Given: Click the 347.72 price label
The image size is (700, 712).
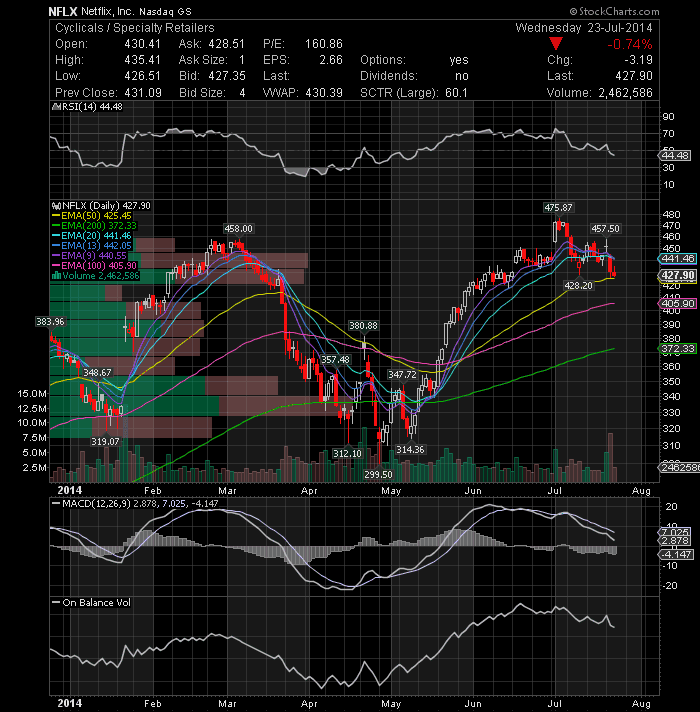Looking at the screenshot, I should pos(402,375).
